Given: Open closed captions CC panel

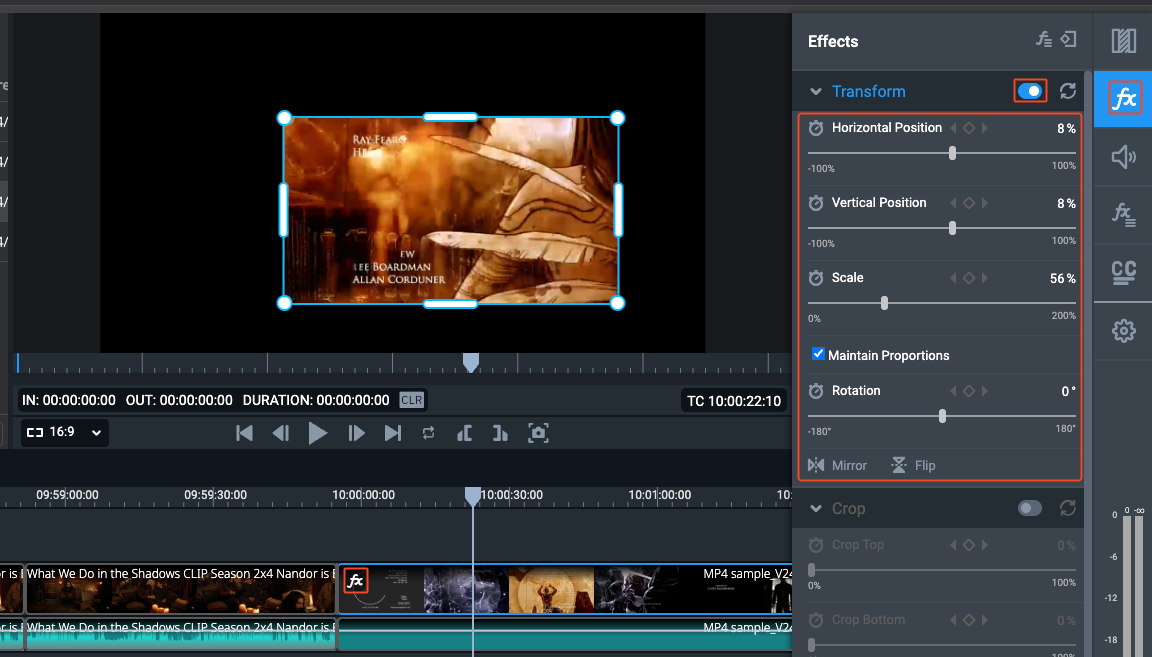Looking at the screenshot, I should click(1123, 272).
